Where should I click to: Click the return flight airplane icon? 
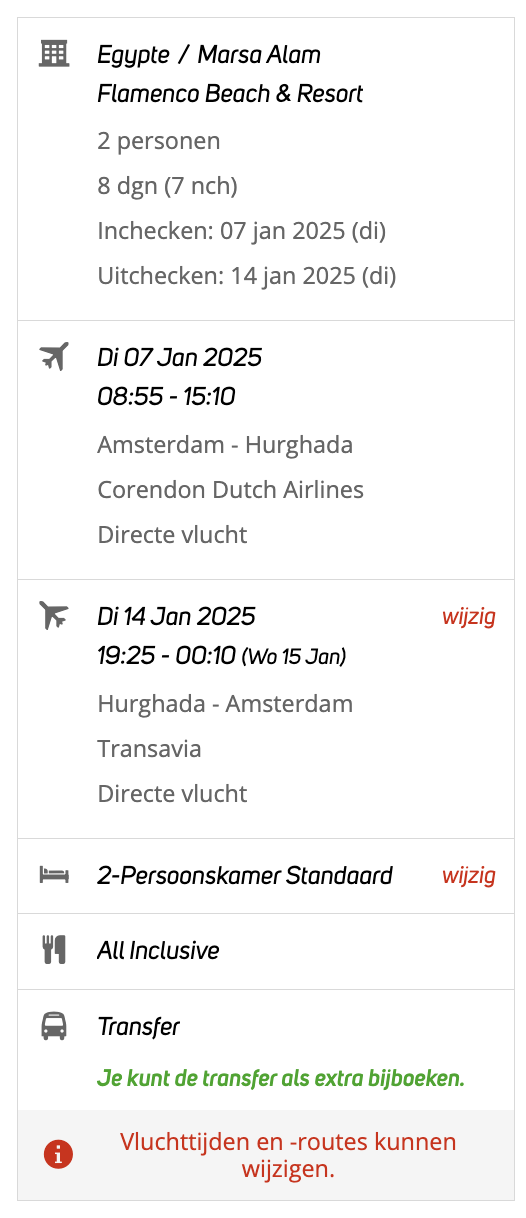click(x=54, y=614)
